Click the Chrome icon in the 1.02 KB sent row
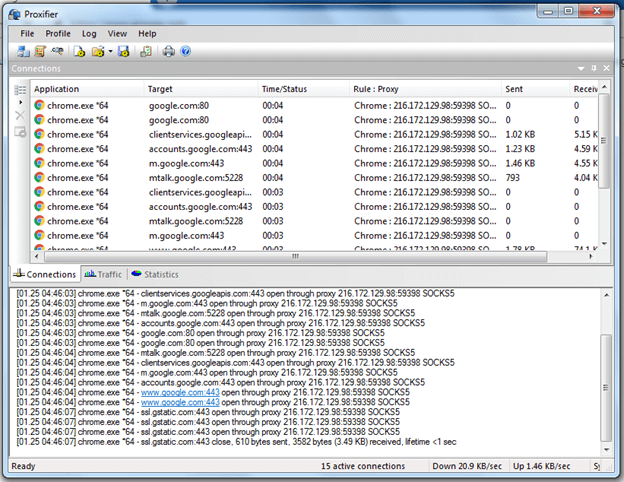Screen dimensions: 624x482 pos(39,134)
